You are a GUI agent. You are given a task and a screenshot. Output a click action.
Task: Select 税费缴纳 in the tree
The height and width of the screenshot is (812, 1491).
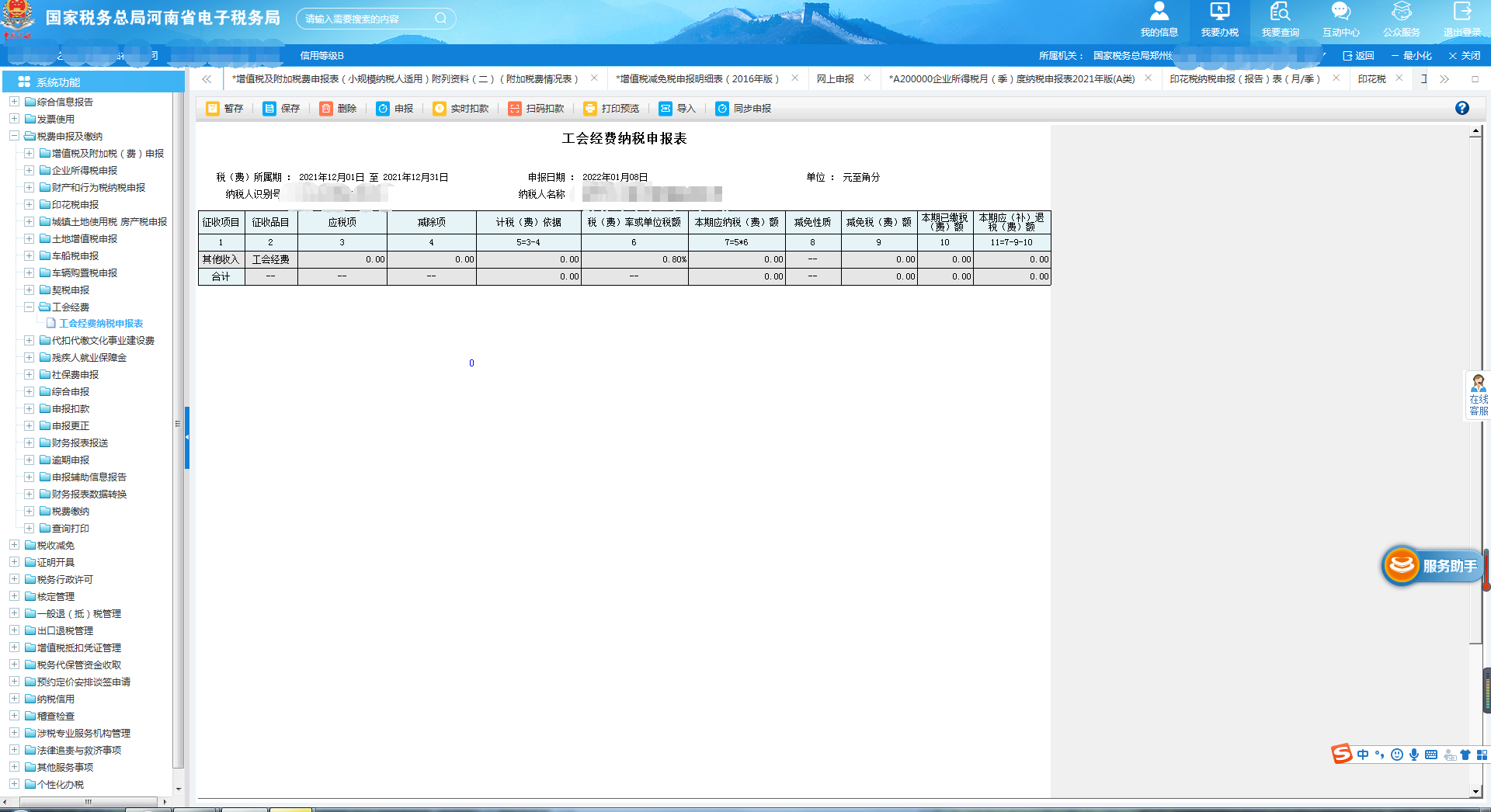tap(71, 511)
